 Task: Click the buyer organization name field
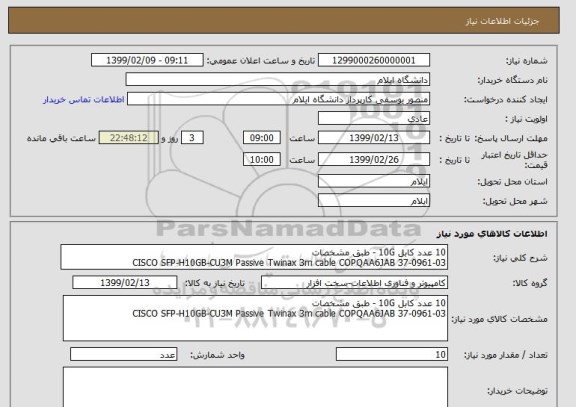278,80
